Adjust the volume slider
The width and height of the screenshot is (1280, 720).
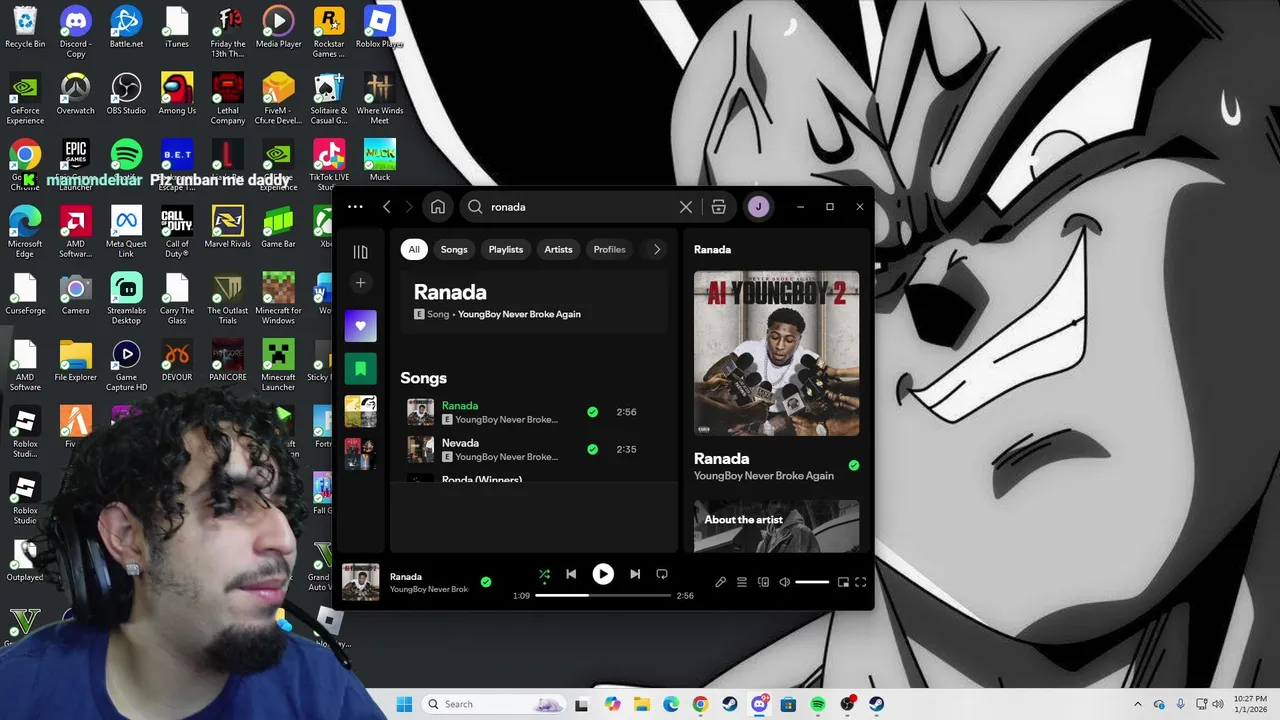pos(812,582)
